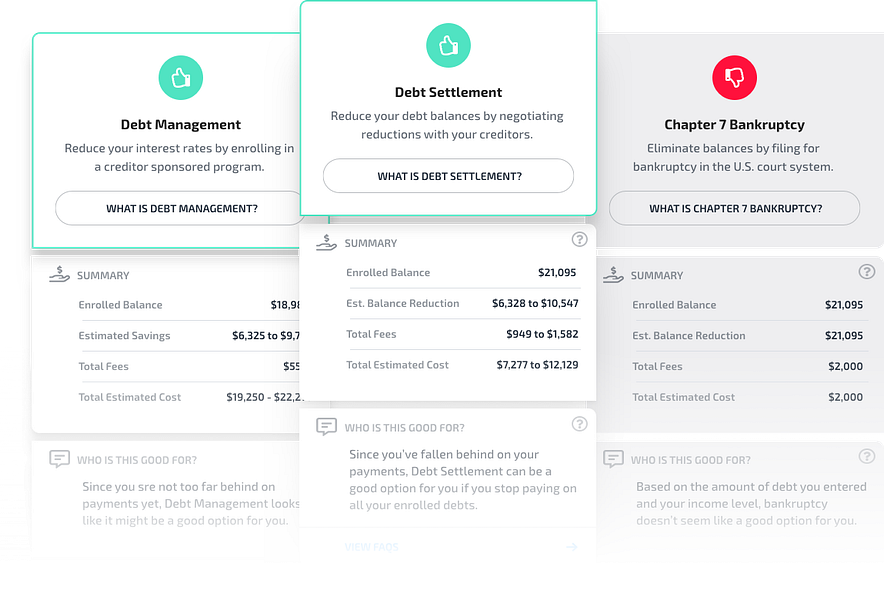Open the What Is Chapter 7 Bankruptcy button
This screenshot has height=600, width=884.
coord(735,209)
